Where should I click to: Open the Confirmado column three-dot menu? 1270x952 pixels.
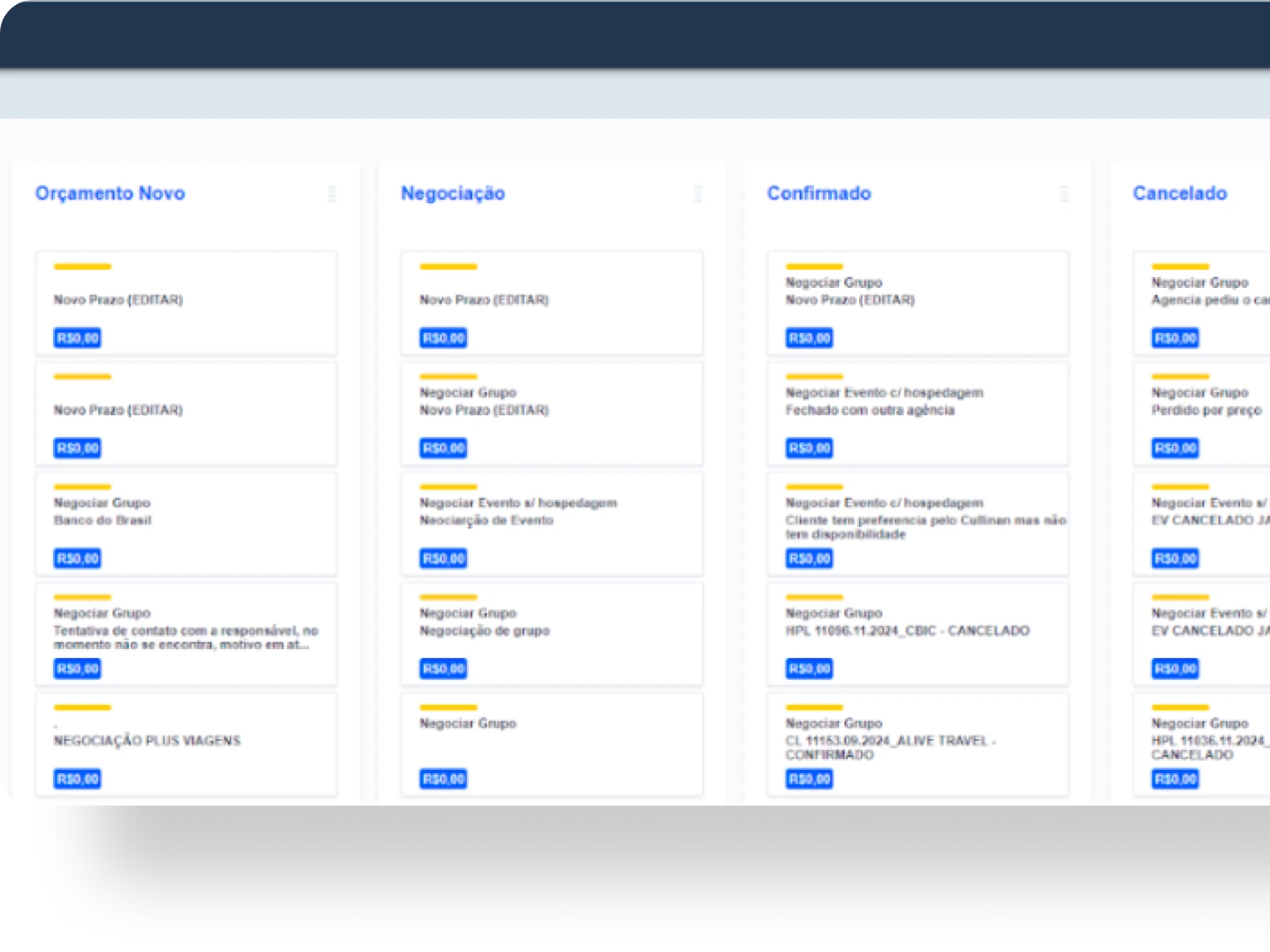(1064, 194)
